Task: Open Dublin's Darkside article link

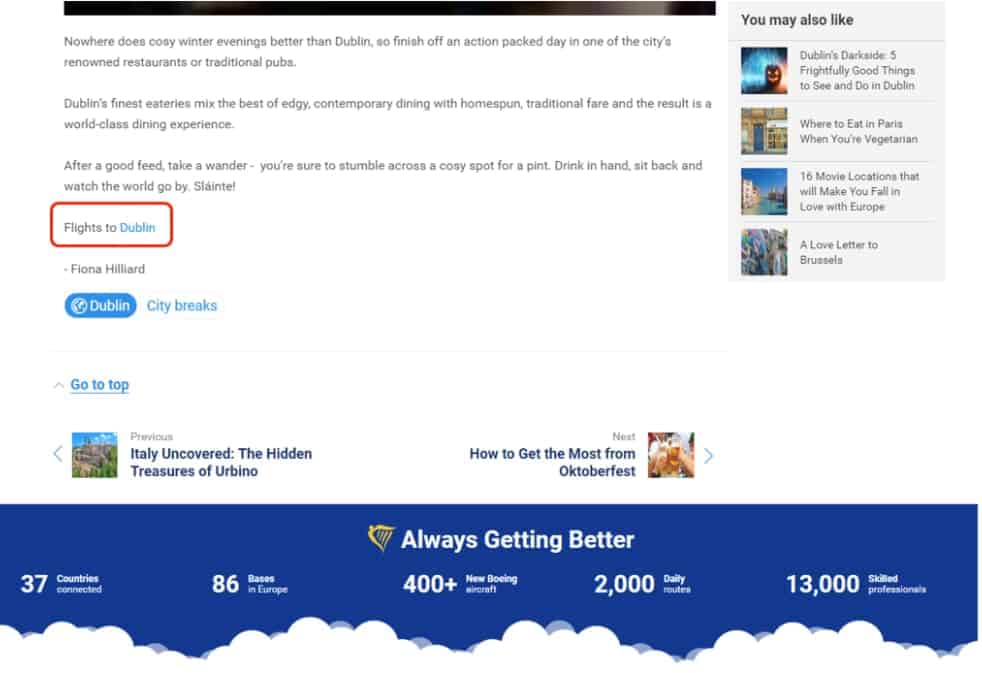Action: coord(857,70)
